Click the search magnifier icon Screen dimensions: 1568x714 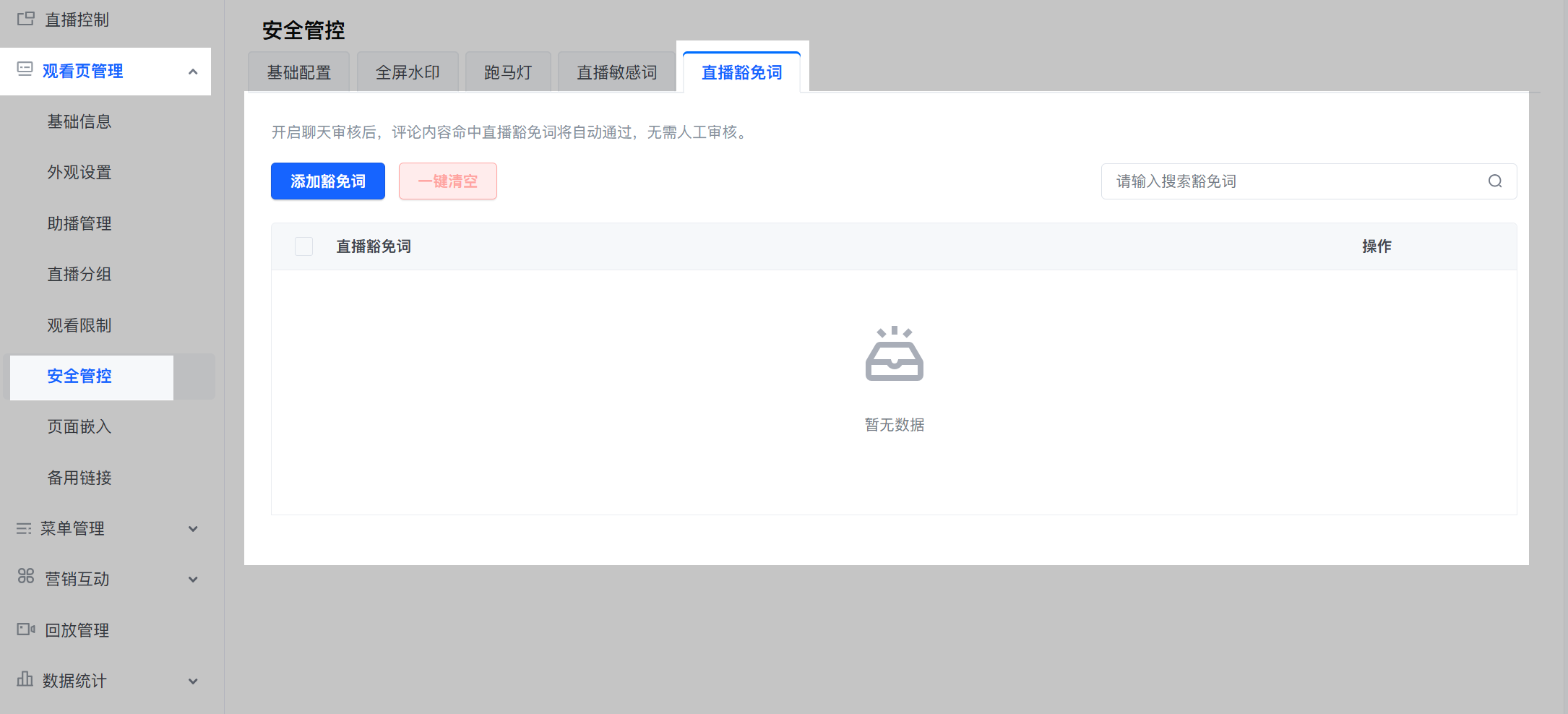point(1495,181)
